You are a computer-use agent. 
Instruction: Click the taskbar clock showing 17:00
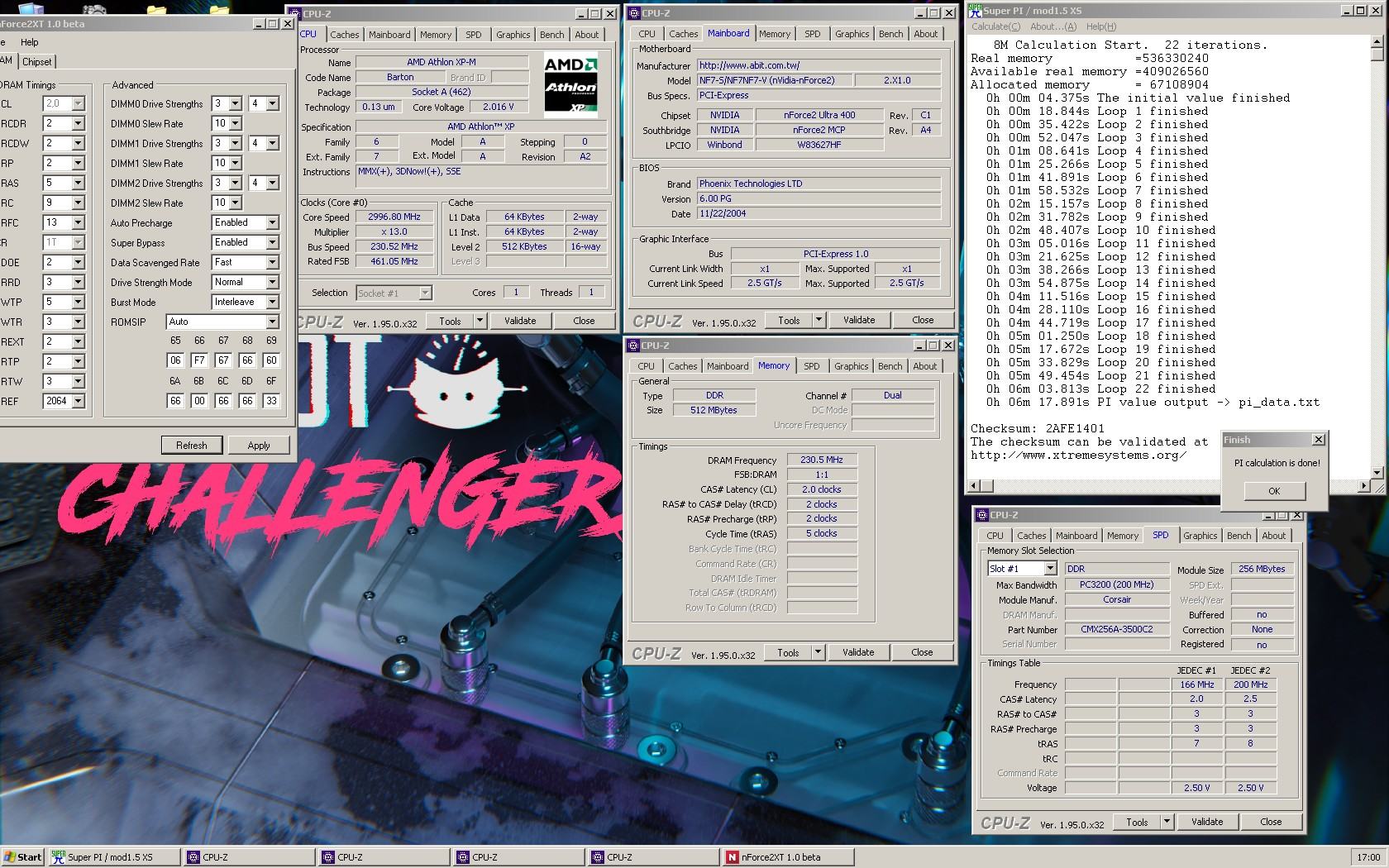click(1368, 857)
